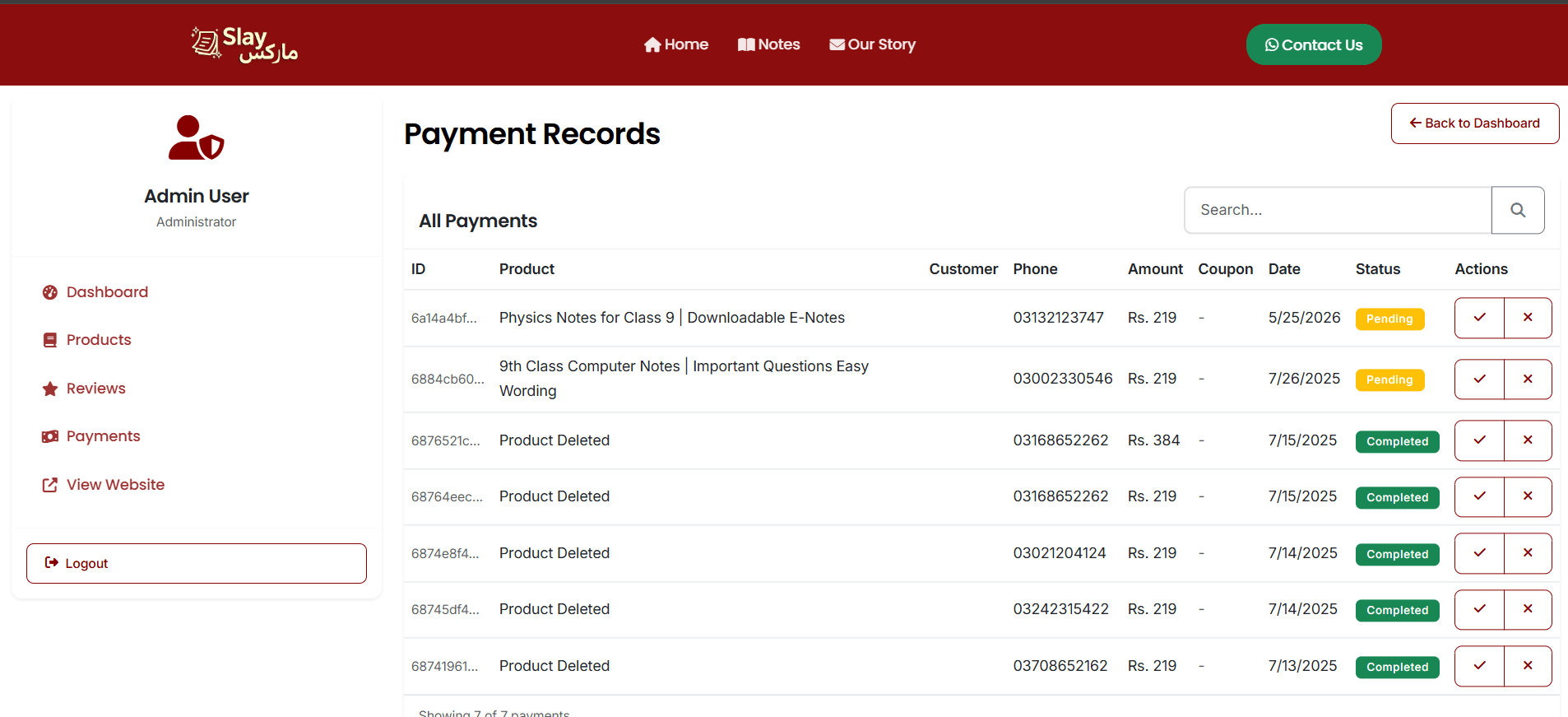Screen dimensions: 1568x717
Task: Reject payment 6874e8f4 with X icon
Action: pyautogui.click(x=1528, y=553)
